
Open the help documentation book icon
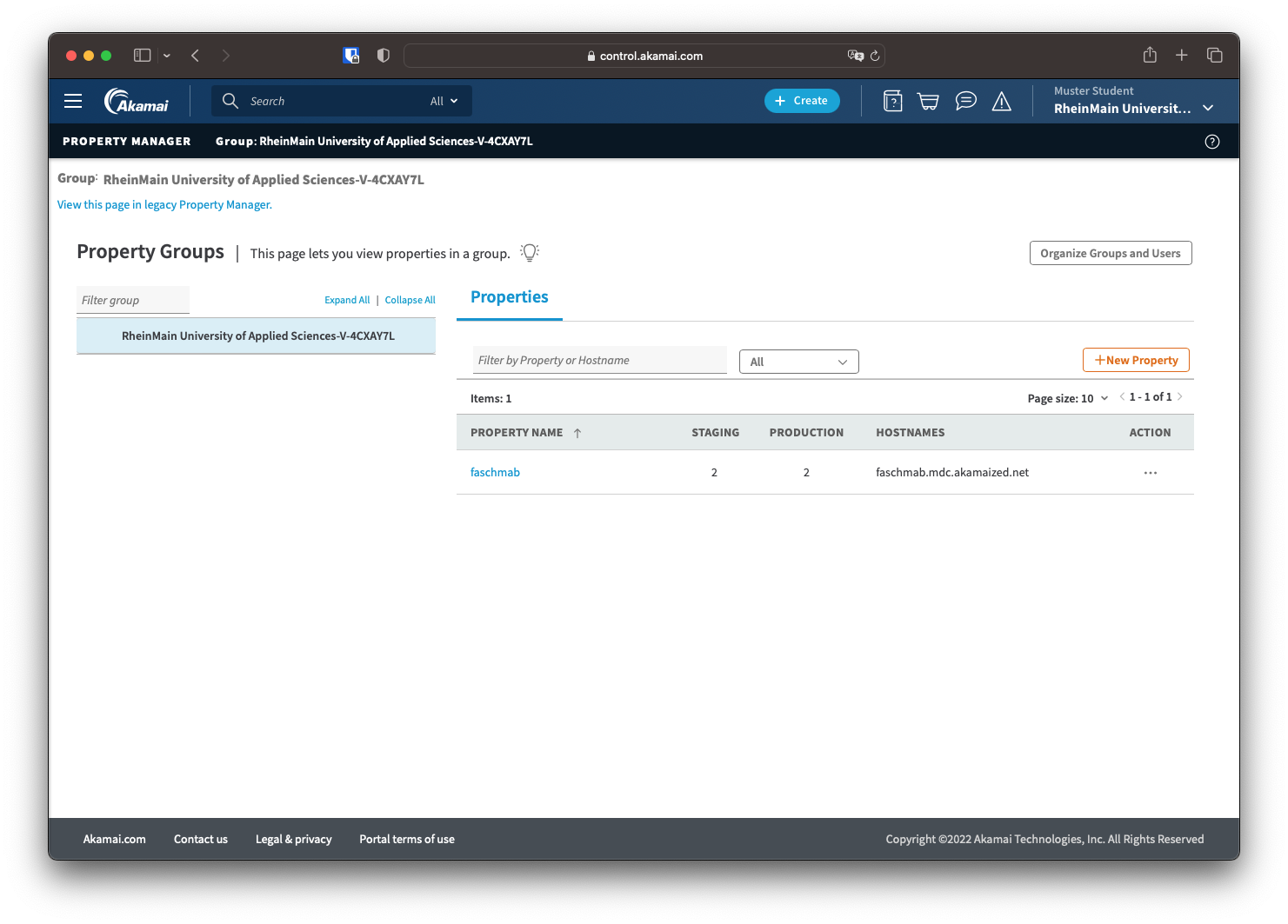(892, 101)
